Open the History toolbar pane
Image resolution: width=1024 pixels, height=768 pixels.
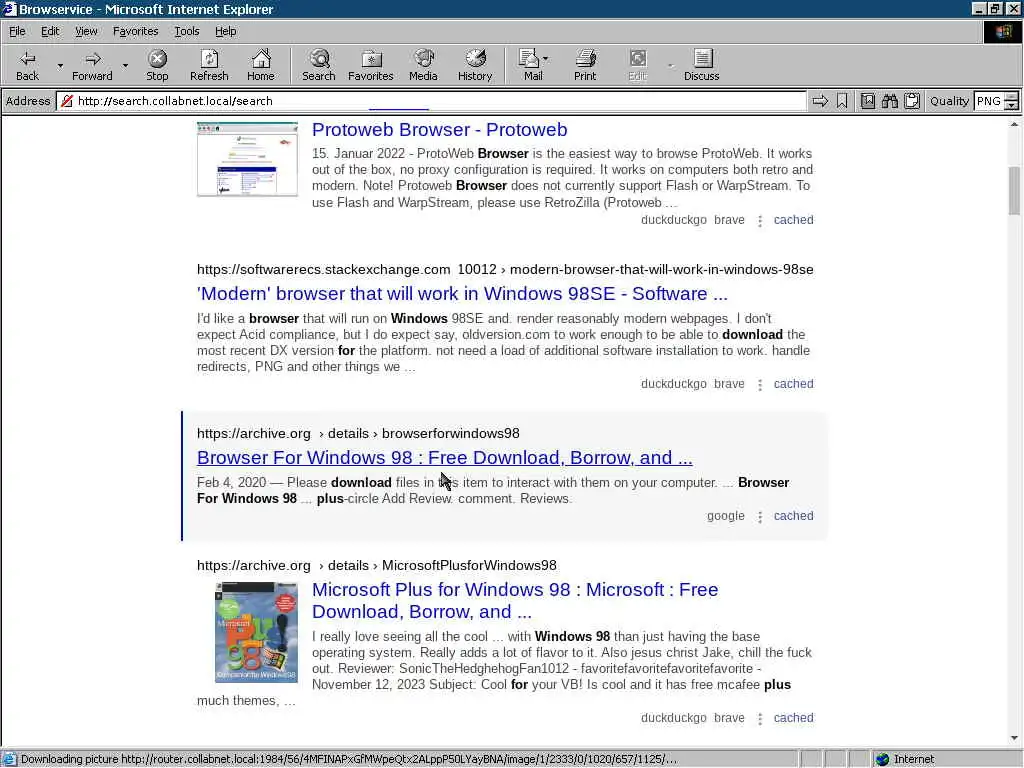click(x=475, y=65)
